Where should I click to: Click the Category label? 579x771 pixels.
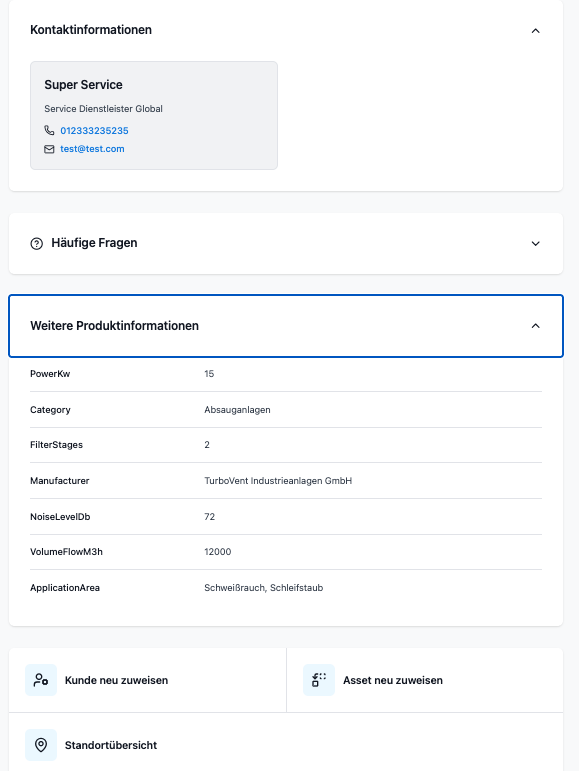pyautogui.click(x=50, y=410)
